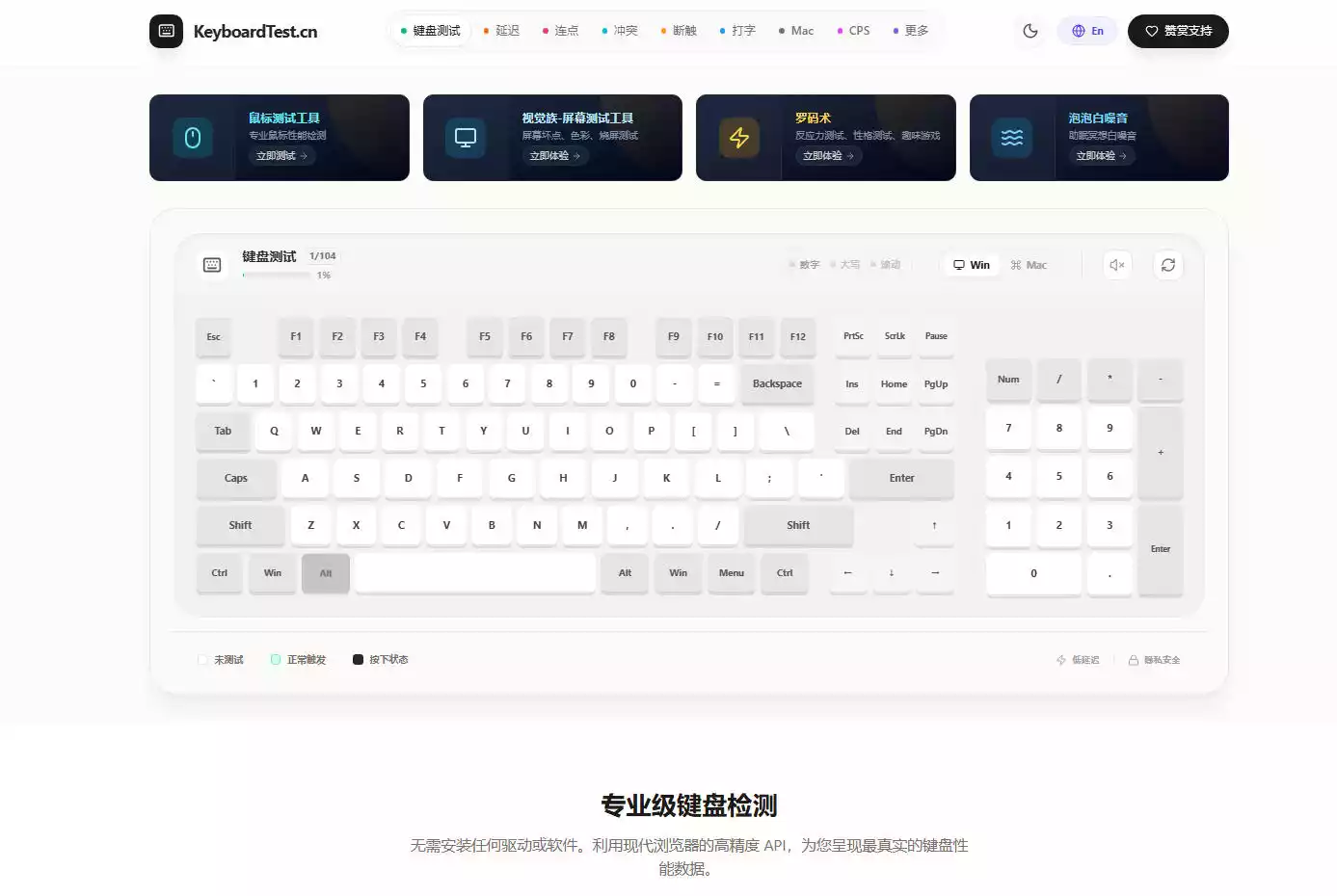Click the 低延迟 lightning icon
This screenshot has width=1337, height=896.
1061,660
